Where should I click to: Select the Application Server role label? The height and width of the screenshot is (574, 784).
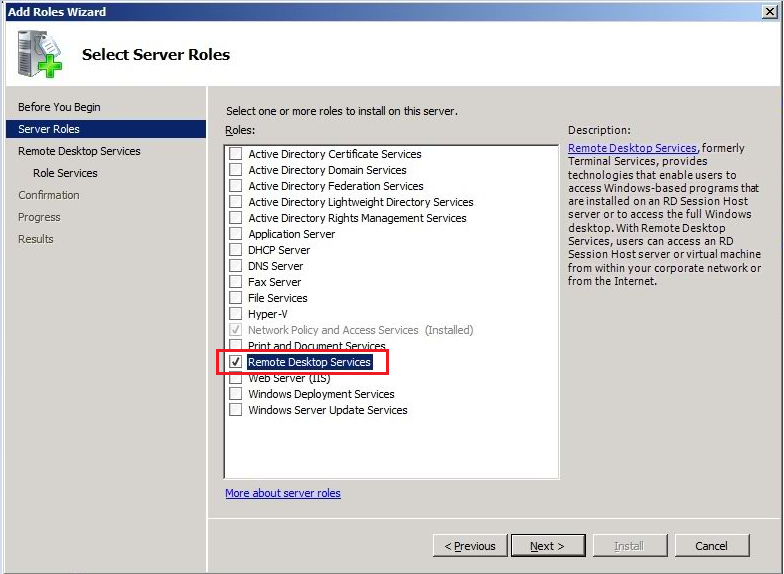pos(292,234)
